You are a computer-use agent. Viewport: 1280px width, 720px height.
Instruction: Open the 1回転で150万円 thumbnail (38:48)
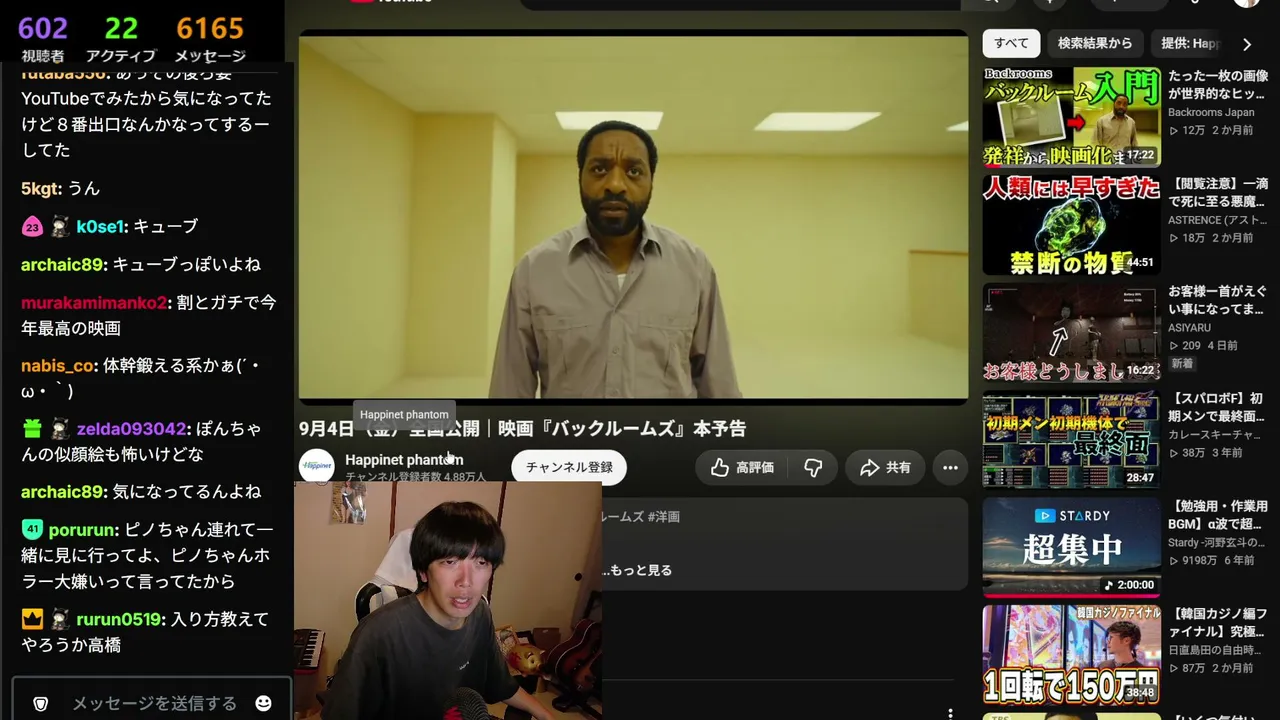[1071, 655]
